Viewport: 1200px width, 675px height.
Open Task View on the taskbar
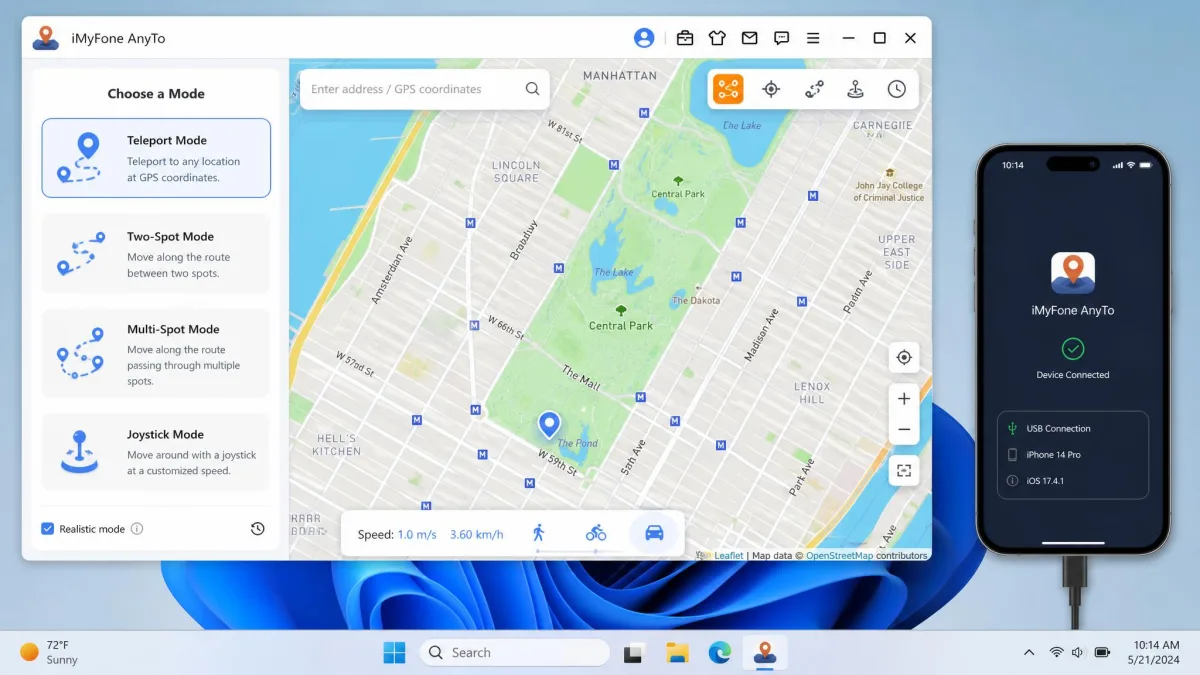click(633, 653)
